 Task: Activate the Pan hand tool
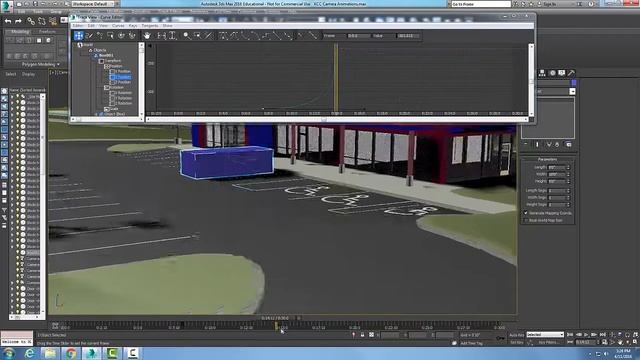point(147,36)
